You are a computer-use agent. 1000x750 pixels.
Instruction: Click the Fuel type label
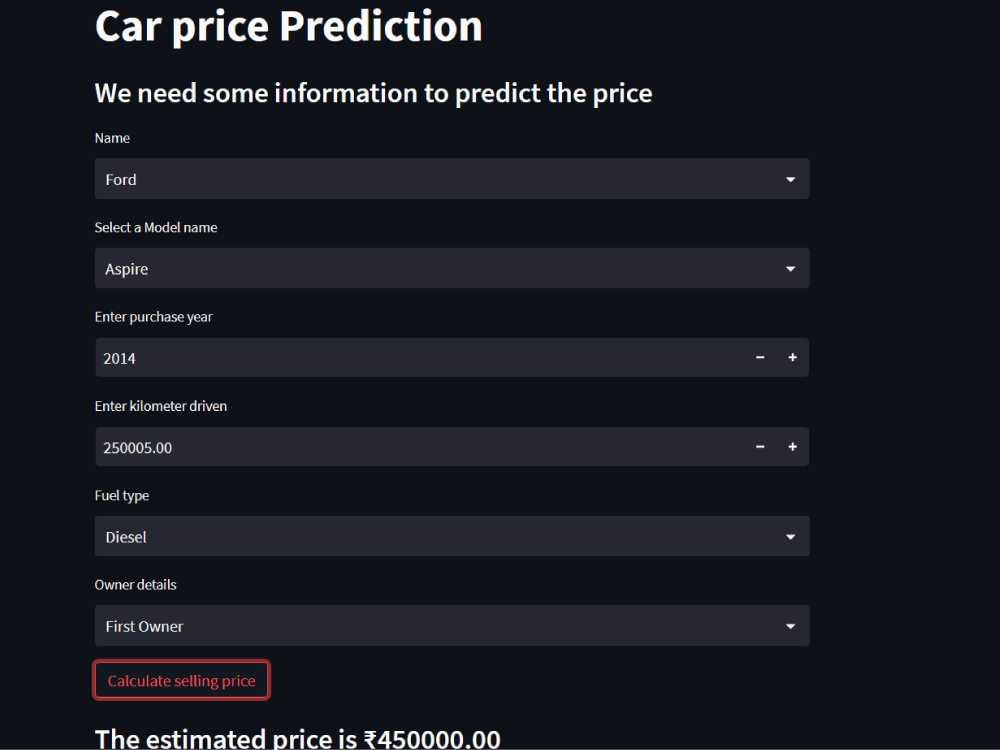(x=122, y=496)
